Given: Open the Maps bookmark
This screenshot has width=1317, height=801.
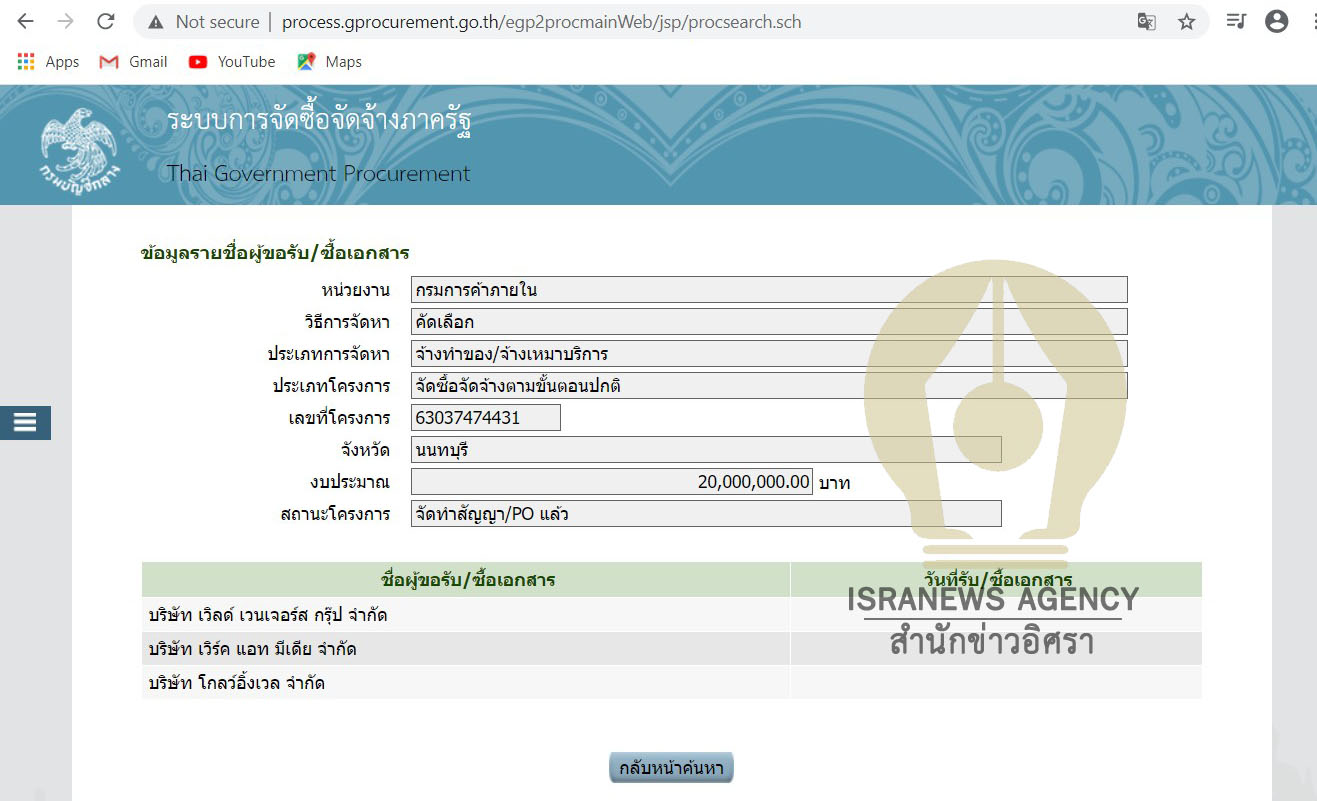Looking at the screenshot, I should (x=329, y=62).
